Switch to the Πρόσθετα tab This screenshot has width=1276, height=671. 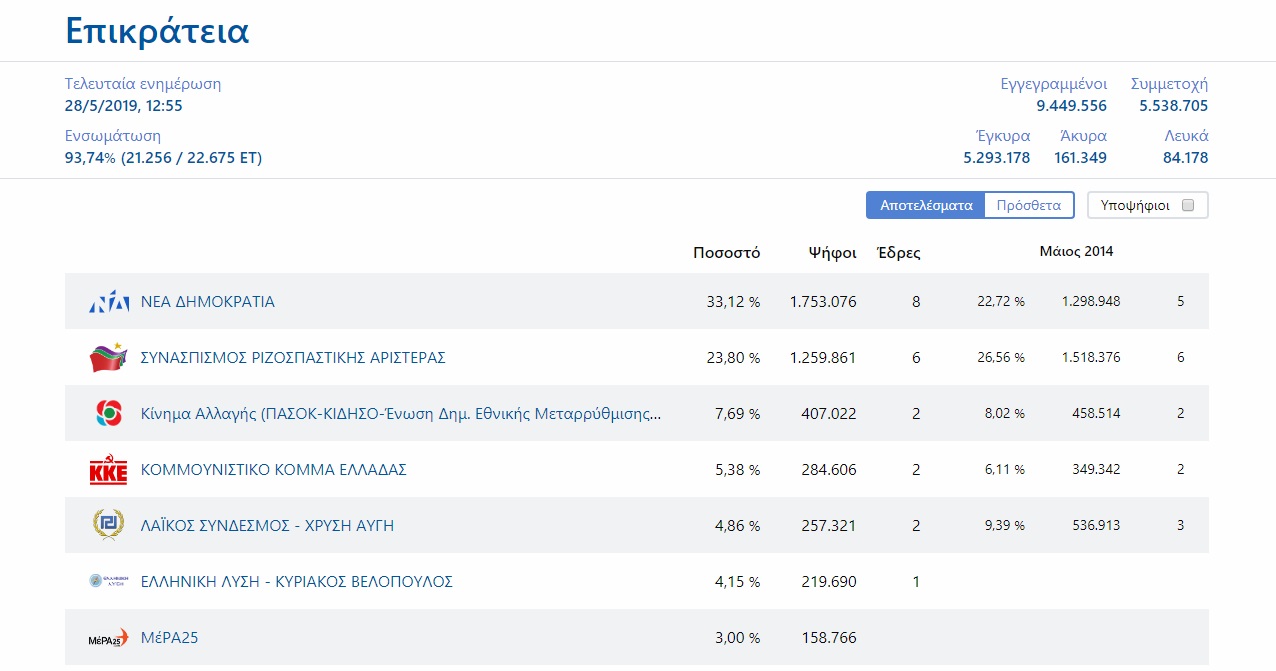tap(1029, 205)
